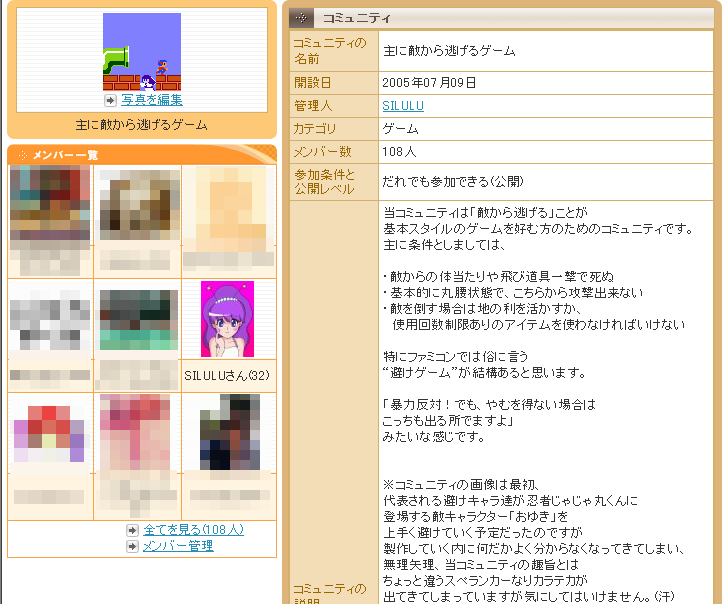The height and width of the screenshot is (604, 724).
Task: Open the green-striped middle-center member avatar
Action: pyautogui.click(x=139, y=321)
